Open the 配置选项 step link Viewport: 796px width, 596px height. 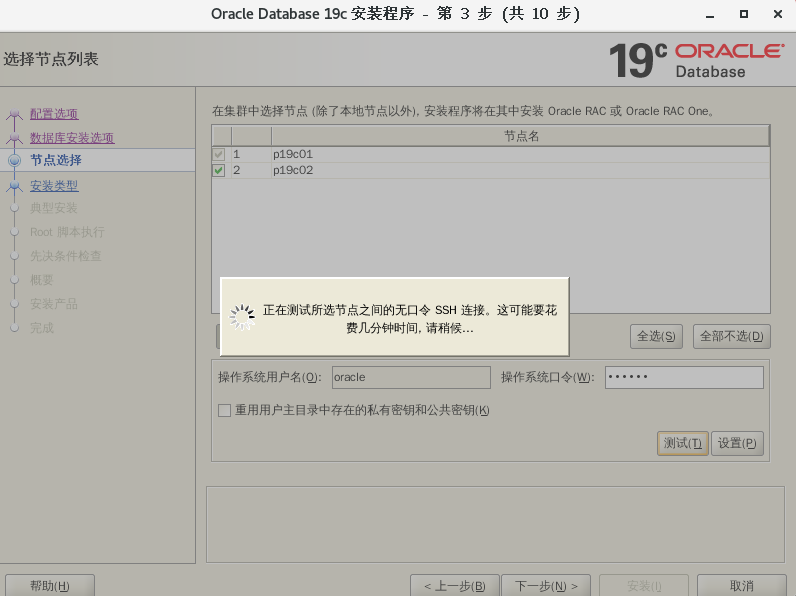pyautogui.click(x=54, y=114)
